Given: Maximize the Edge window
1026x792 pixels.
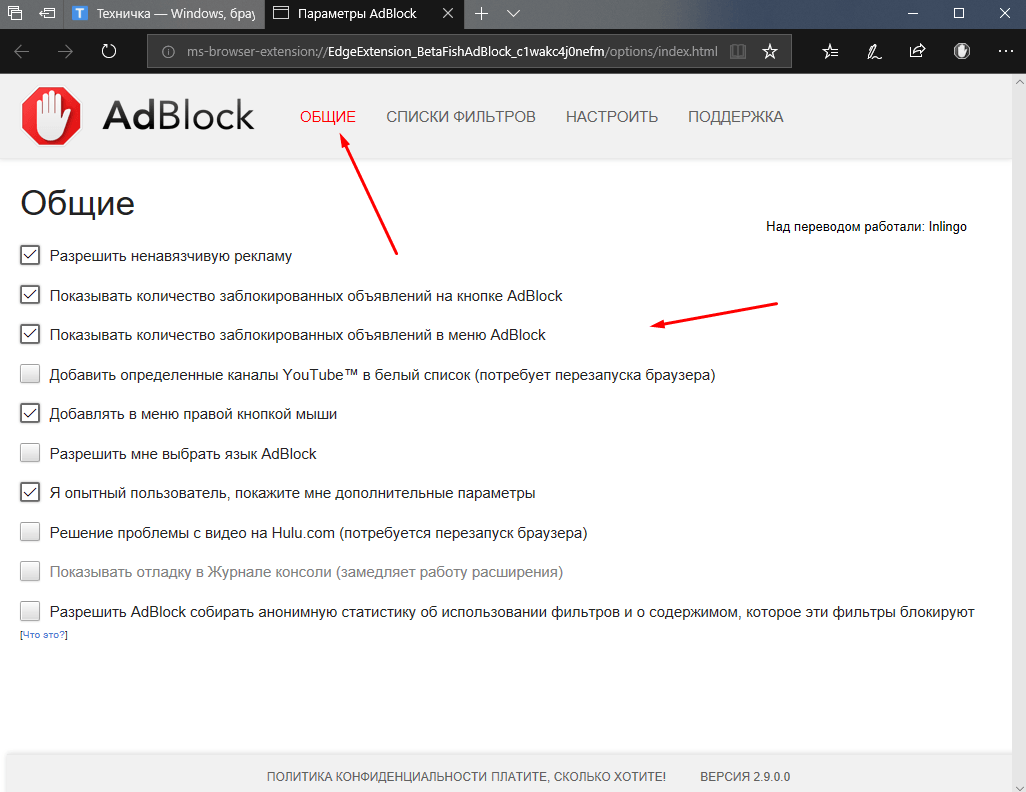Looking at the screenshot, I should [x=959, y=13].
